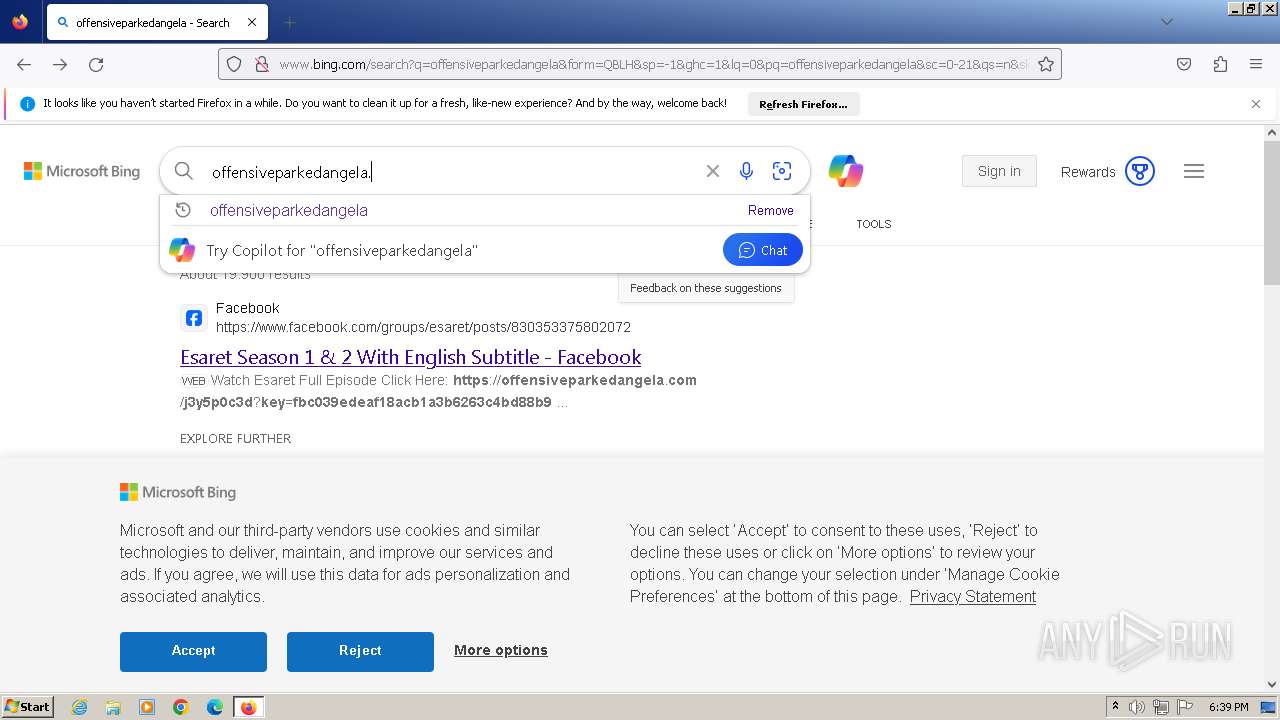Open the Windows Start menu
Viewport: 1280px width, 720px height.
pyautogui.click(x=28, y=707)
